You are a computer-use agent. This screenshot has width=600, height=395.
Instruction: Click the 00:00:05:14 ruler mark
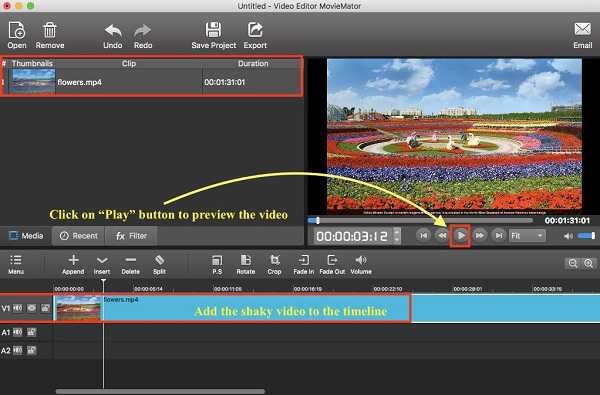point(148,289)
